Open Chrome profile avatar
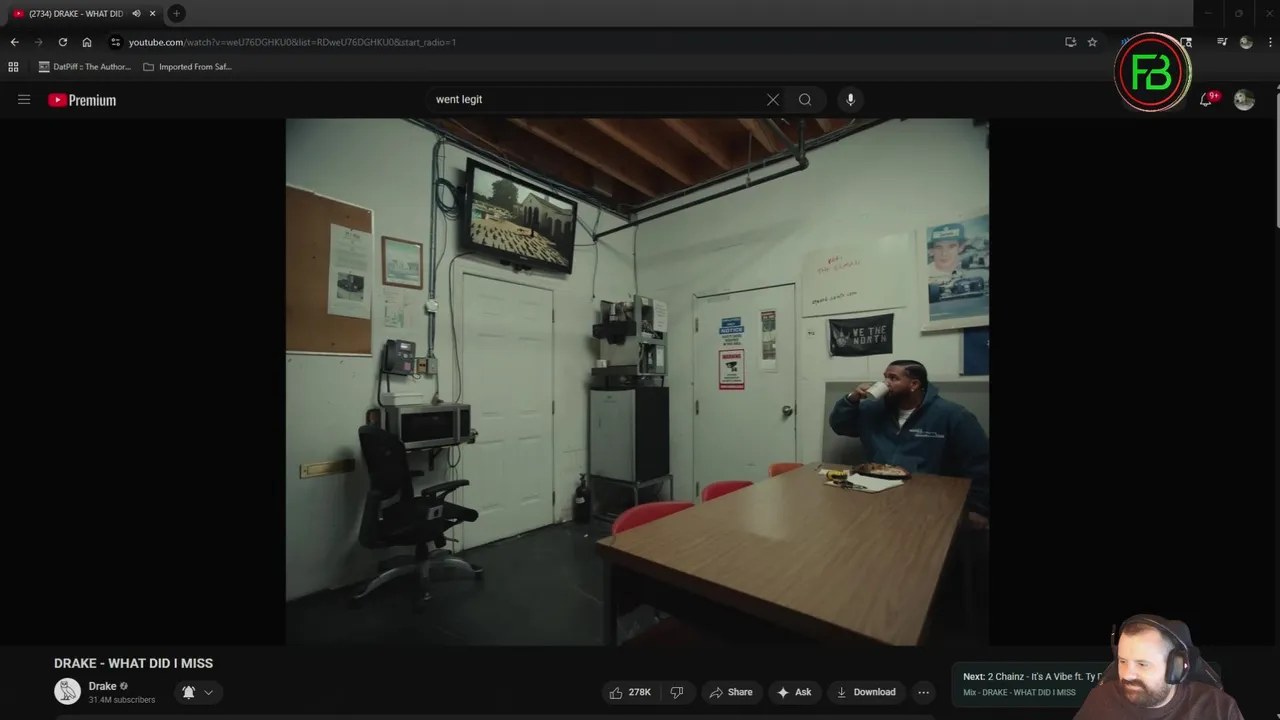 tap(1246, 42)
